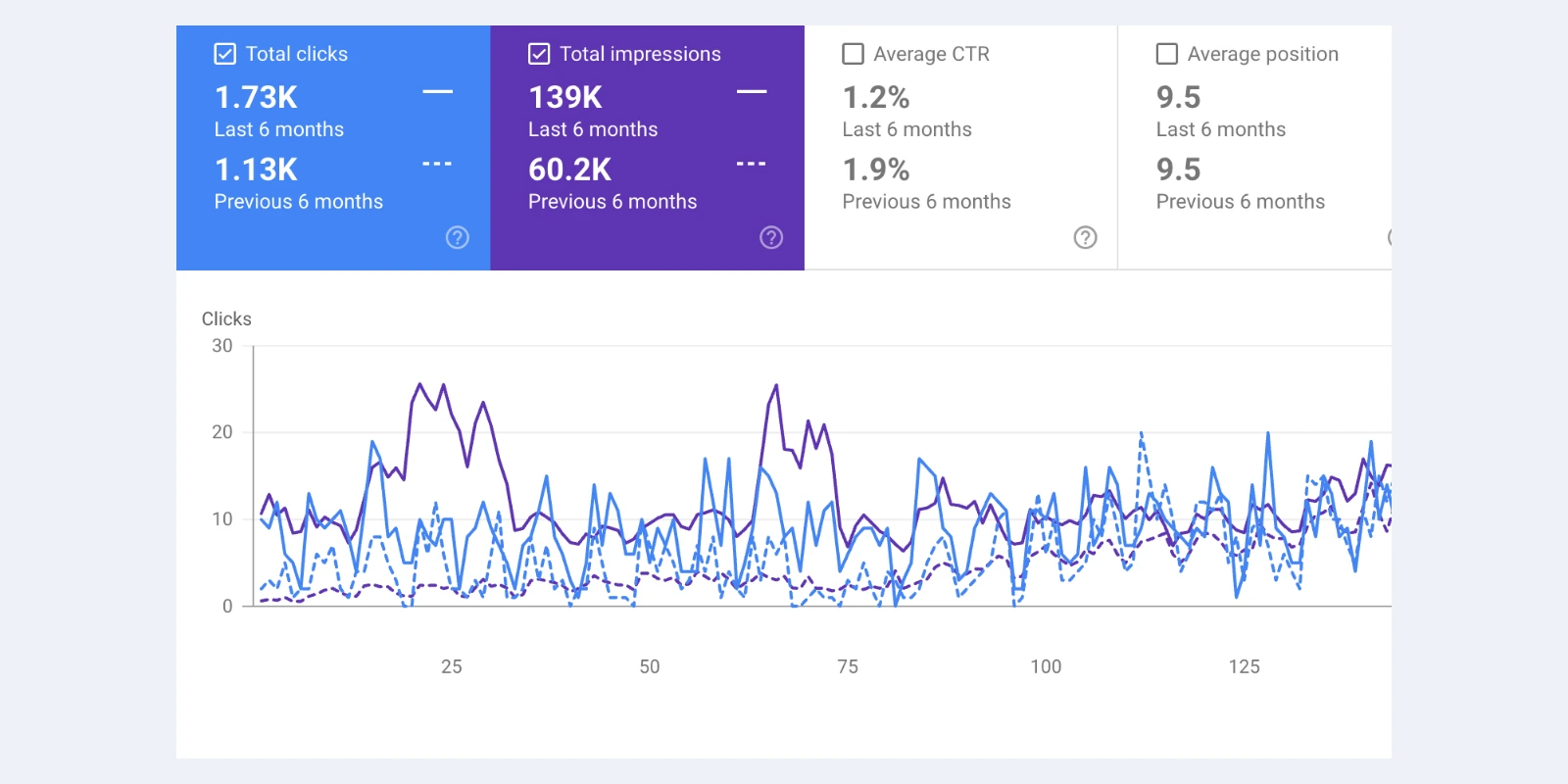
Task: Uncheck the Total impressions checkbox
Action: tap(539, 54)
